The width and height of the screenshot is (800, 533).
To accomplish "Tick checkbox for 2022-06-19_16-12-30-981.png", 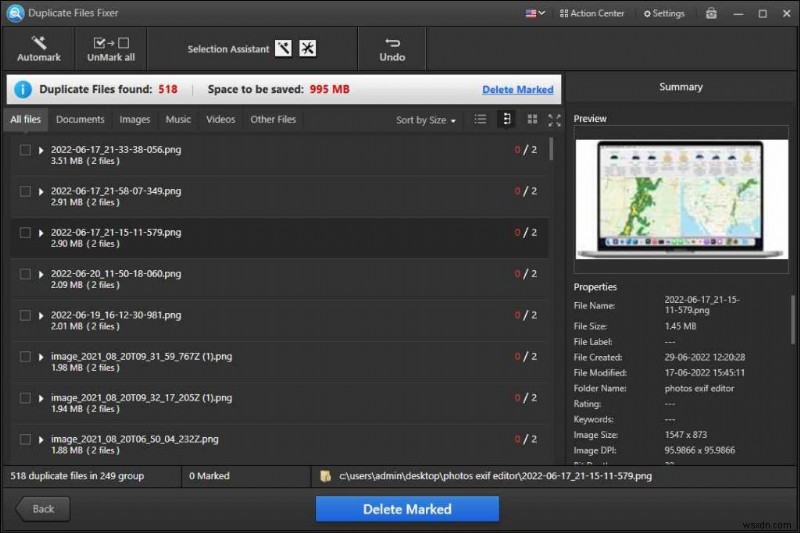I will (x=25, y=315).
